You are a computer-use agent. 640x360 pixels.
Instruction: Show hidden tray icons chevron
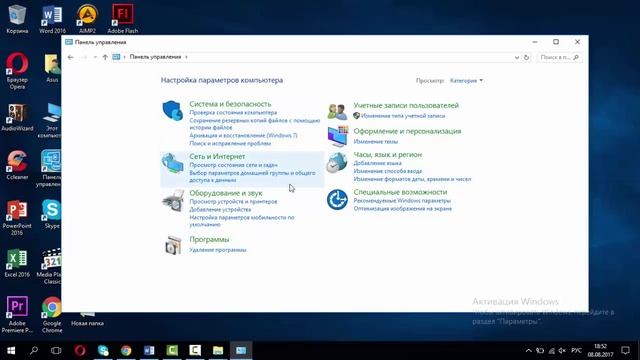[529, 350]
